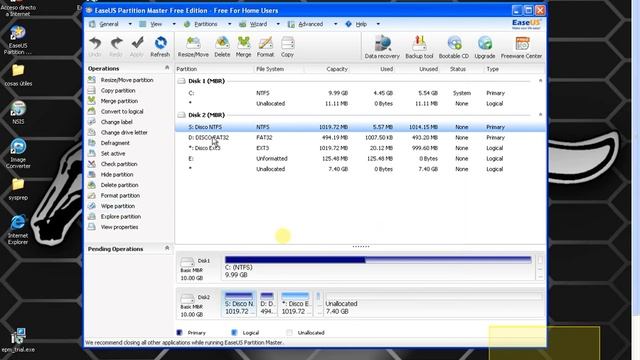This screenshot has width=640, height=360.
Task: Expand dropdown arrow next to Help
Action: coord(378,24)
